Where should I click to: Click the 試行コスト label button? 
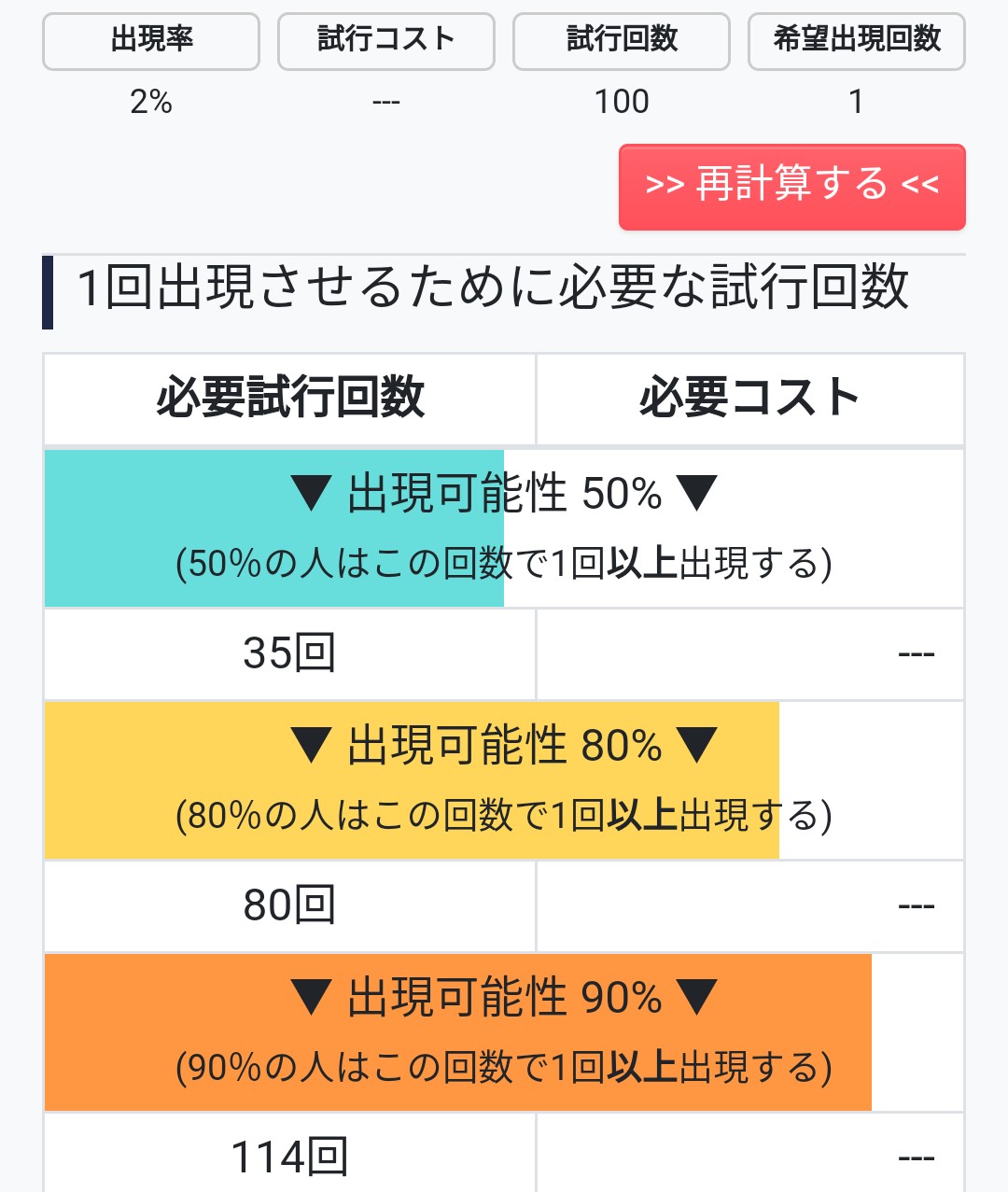pyautogui.click(x=386, y=41)
